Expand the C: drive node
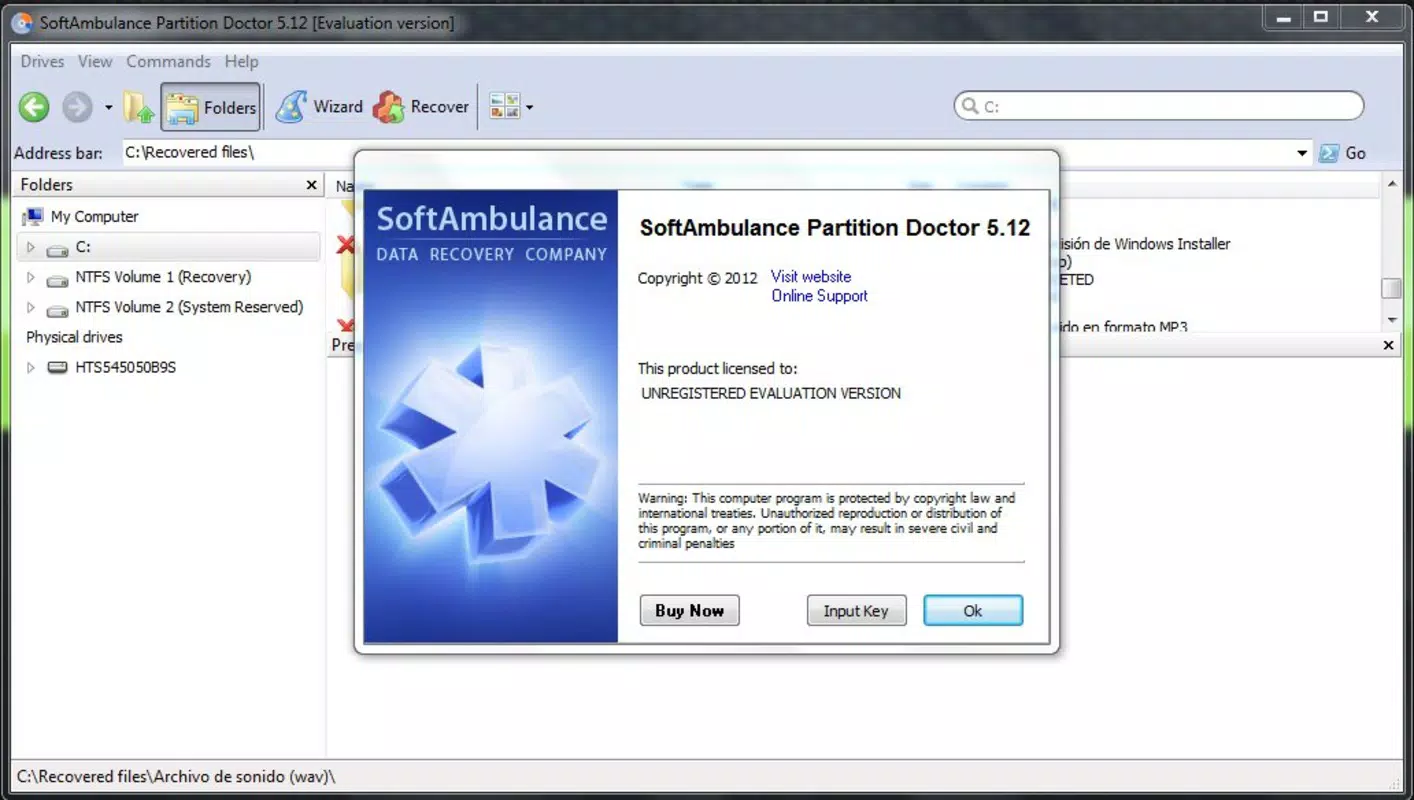This screenshot has height=800, width=1414. pyautogui.click(x=30, y=247)
